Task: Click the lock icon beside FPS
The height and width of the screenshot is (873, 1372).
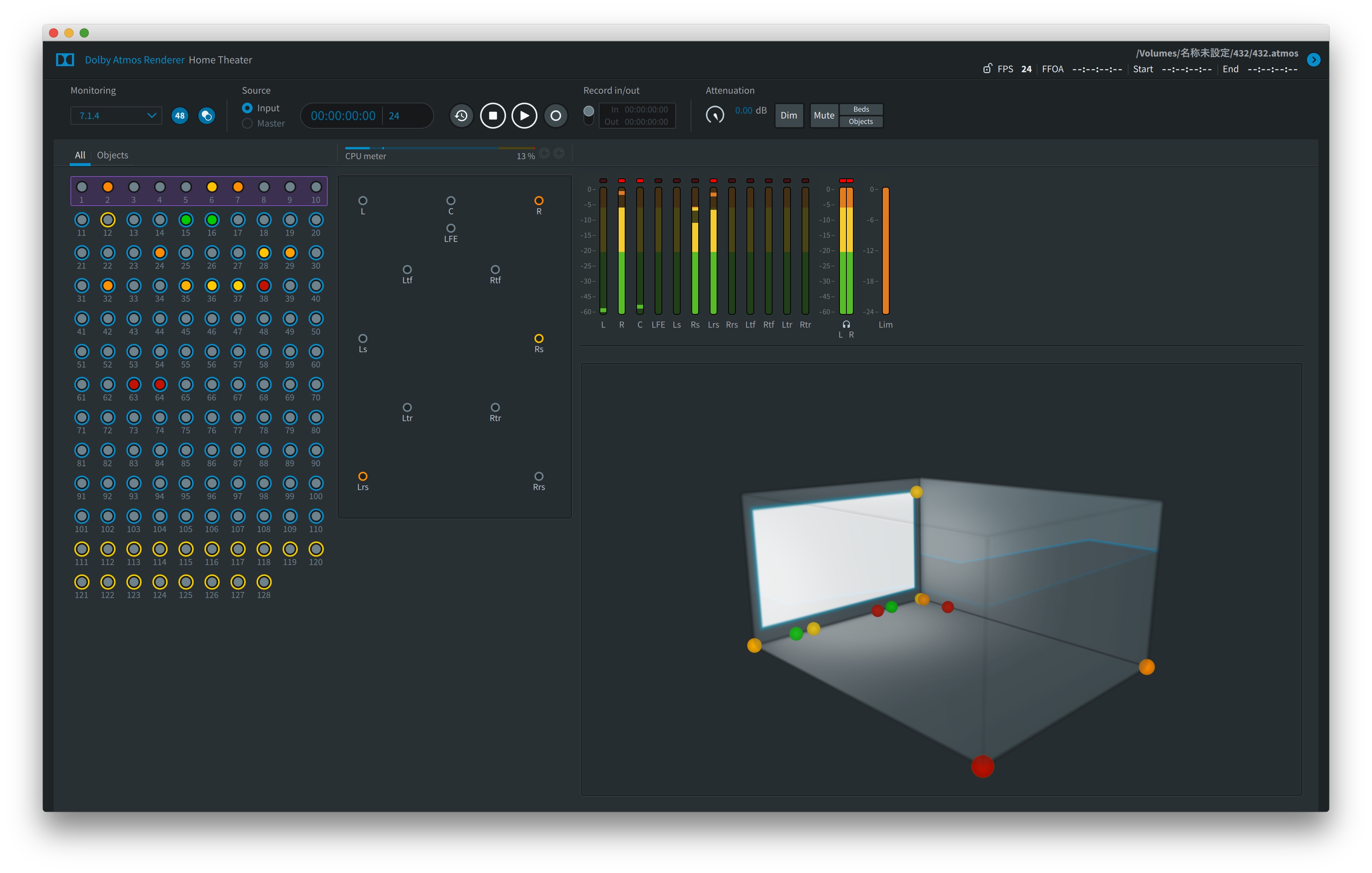Action: [x=987, y=69]
